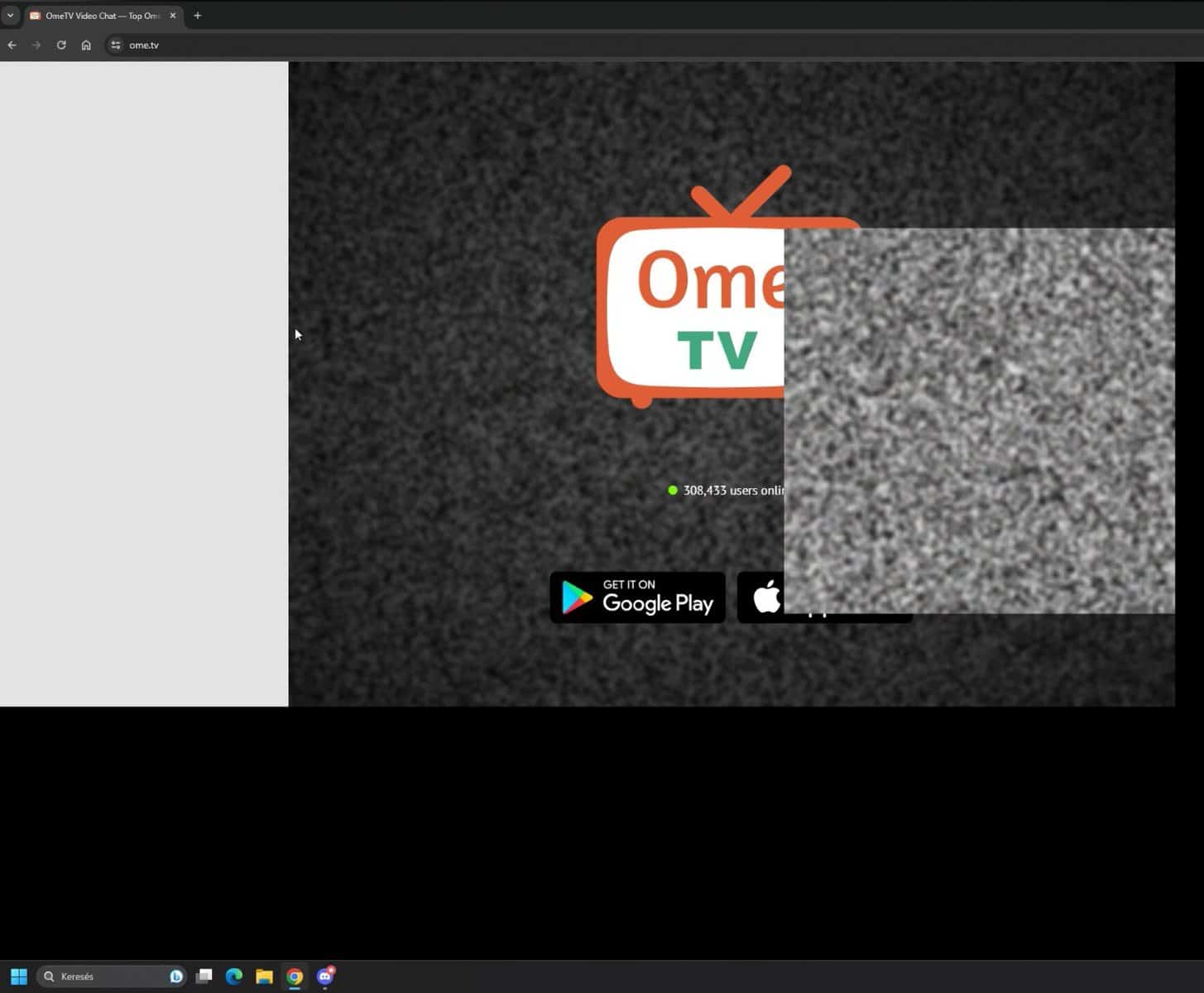Open the browser home page

coord(86,45)
